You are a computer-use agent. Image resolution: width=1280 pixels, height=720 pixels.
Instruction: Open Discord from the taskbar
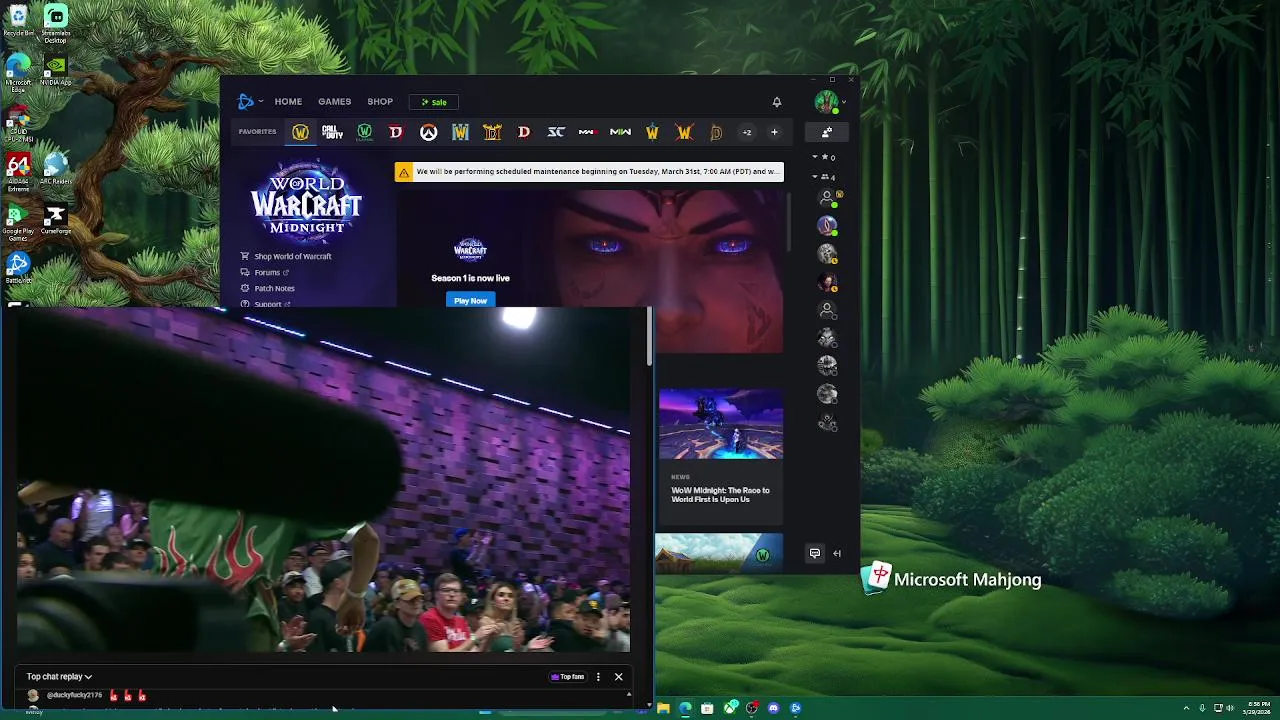(773, 708)
